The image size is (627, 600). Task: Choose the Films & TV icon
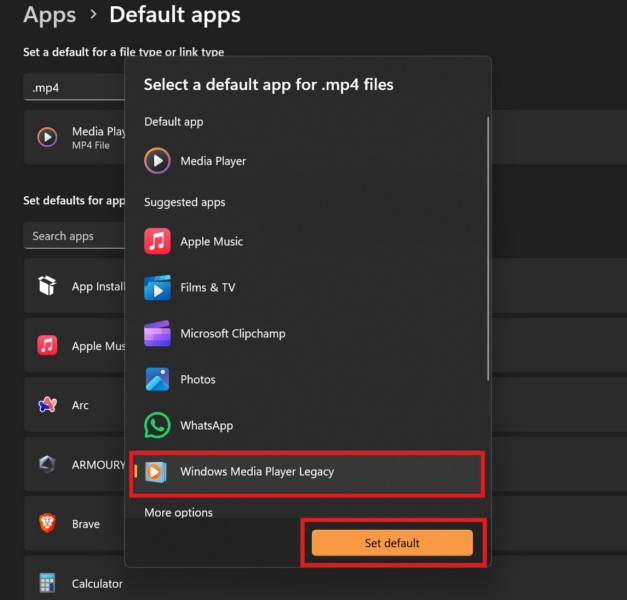(x=157, y=288)
